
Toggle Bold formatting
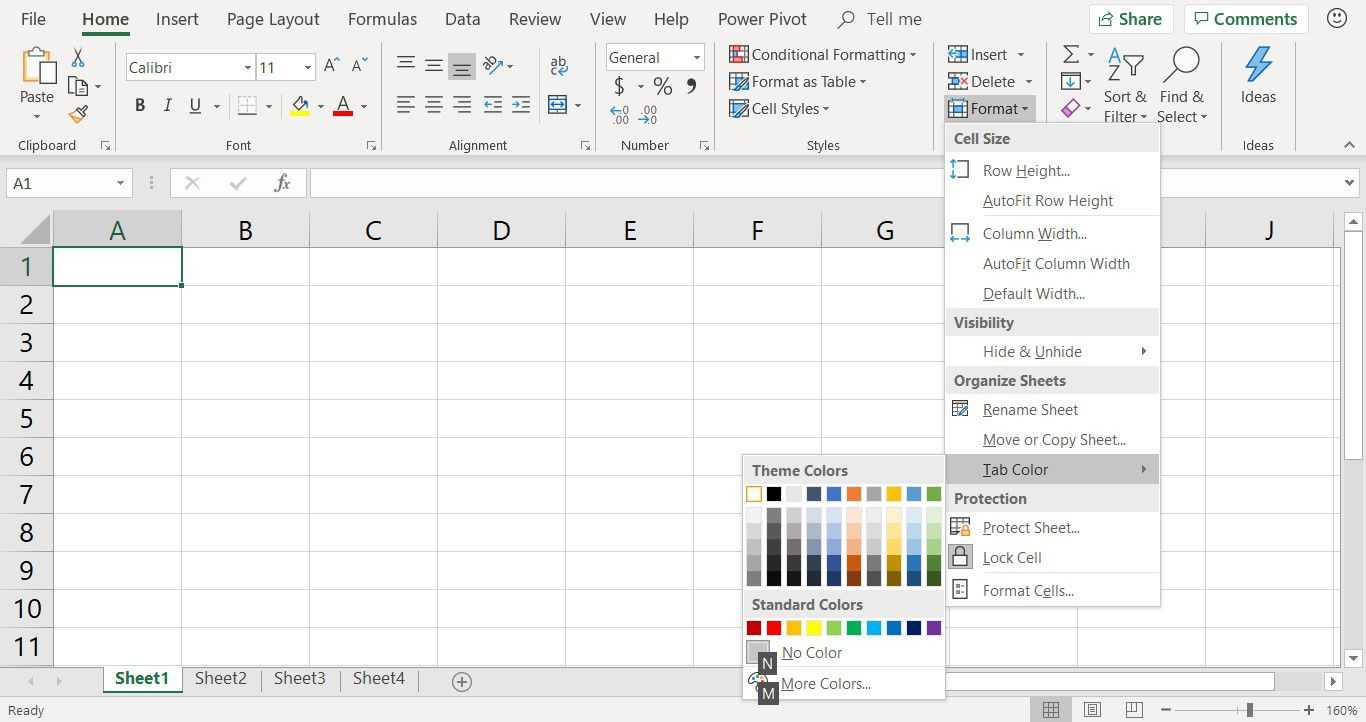pos(140,106)
